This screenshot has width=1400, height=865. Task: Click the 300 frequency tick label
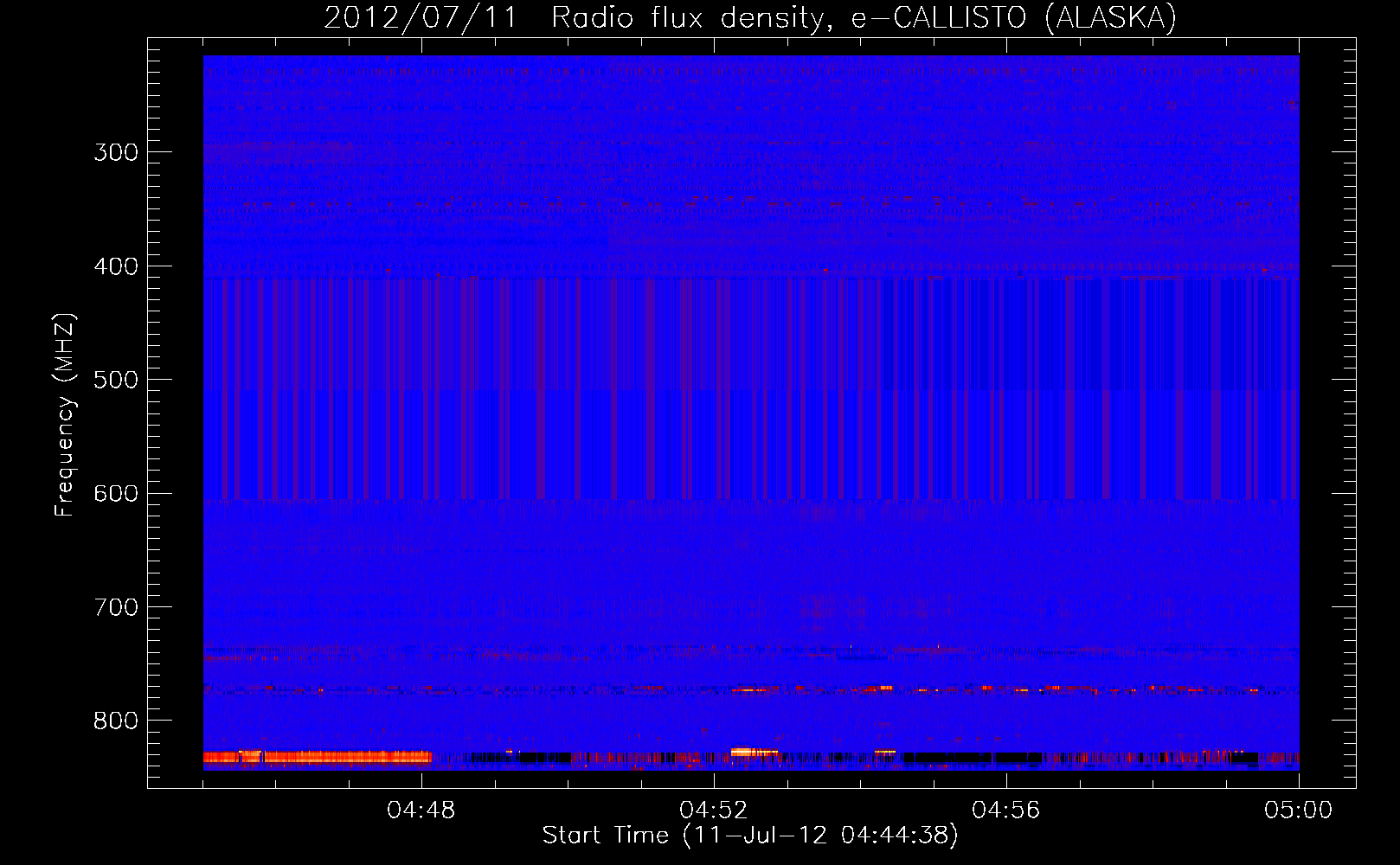(116, 152)
